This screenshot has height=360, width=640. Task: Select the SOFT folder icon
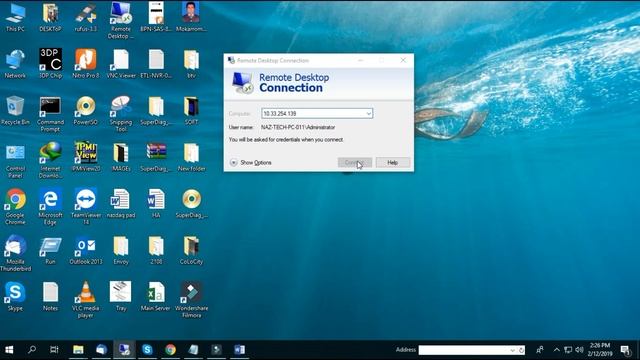(191, 110)
